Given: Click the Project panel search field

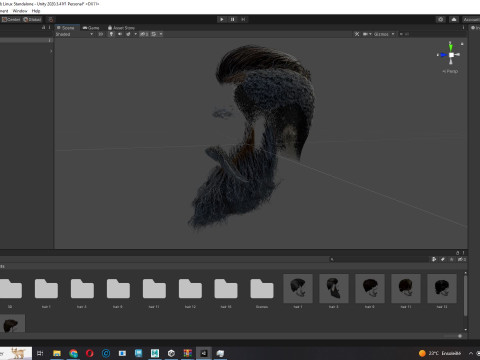Looking at the screenshot, I should click(378, 259).
